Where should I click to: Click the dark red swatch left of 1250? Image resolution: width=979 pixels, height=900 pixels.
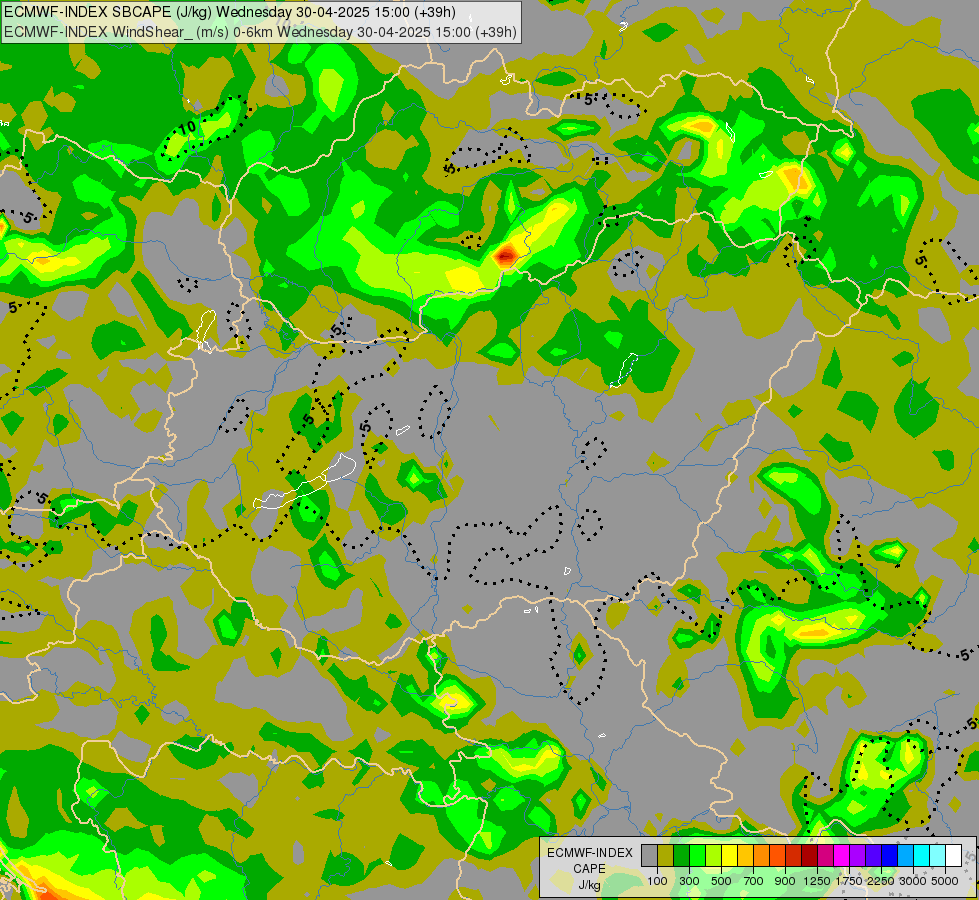click(810, 856)
